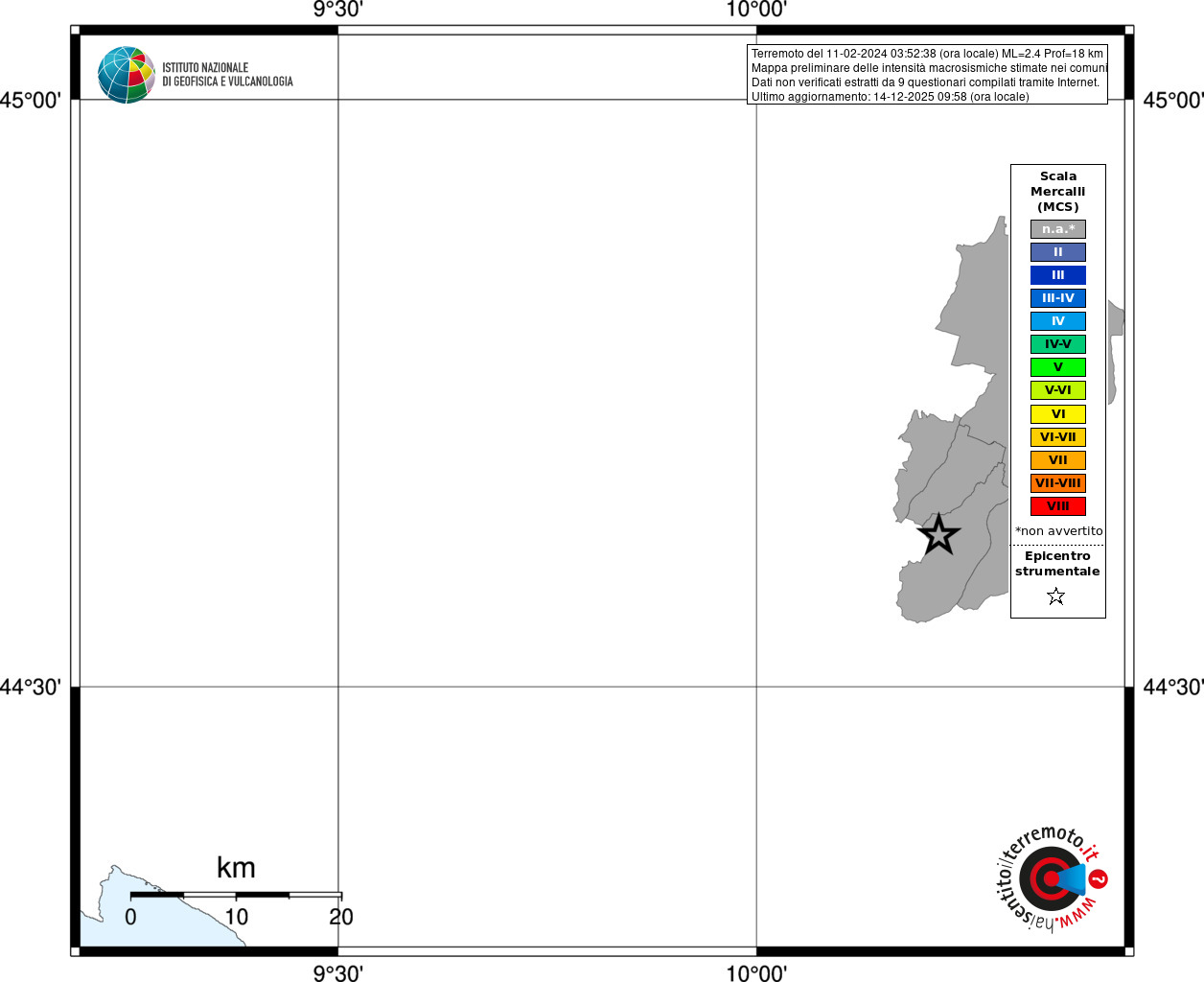Screen dimensions: 1204x982
Task: Select the gray n.a.* legend swatch
Action: (1058, 229)
